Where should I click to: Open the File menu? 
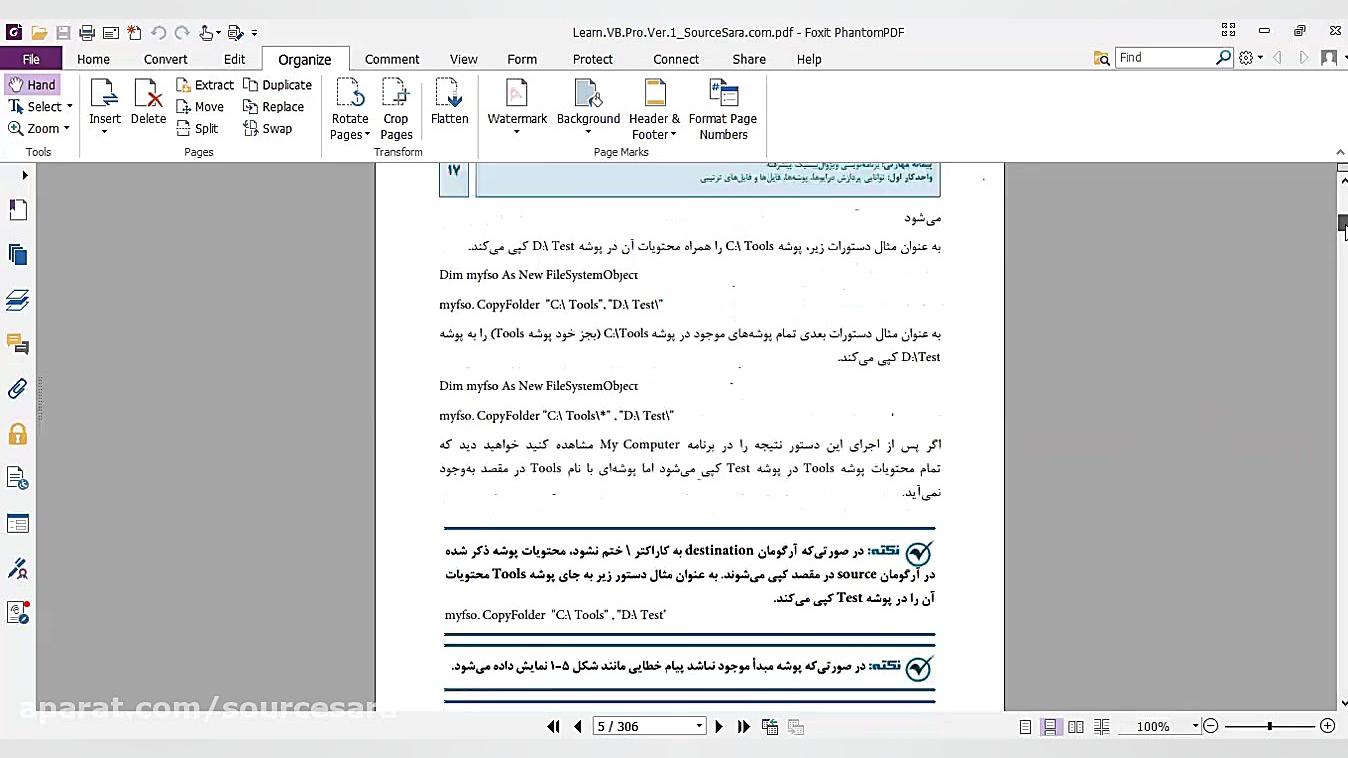pos(31,59)
